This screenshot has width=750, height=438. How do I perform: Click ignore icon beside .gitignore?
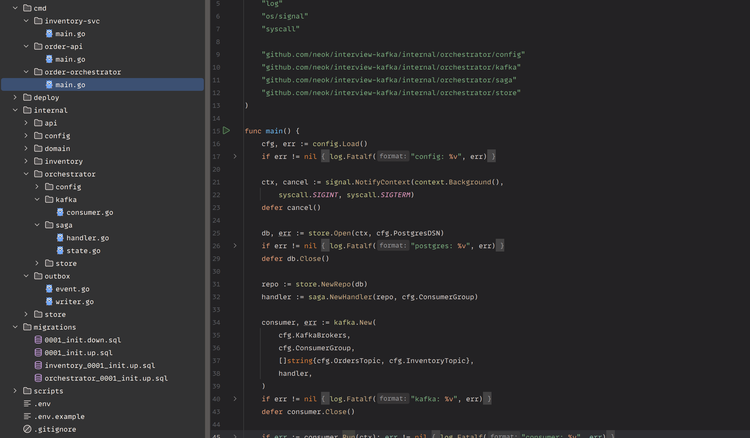coord(27,429)
